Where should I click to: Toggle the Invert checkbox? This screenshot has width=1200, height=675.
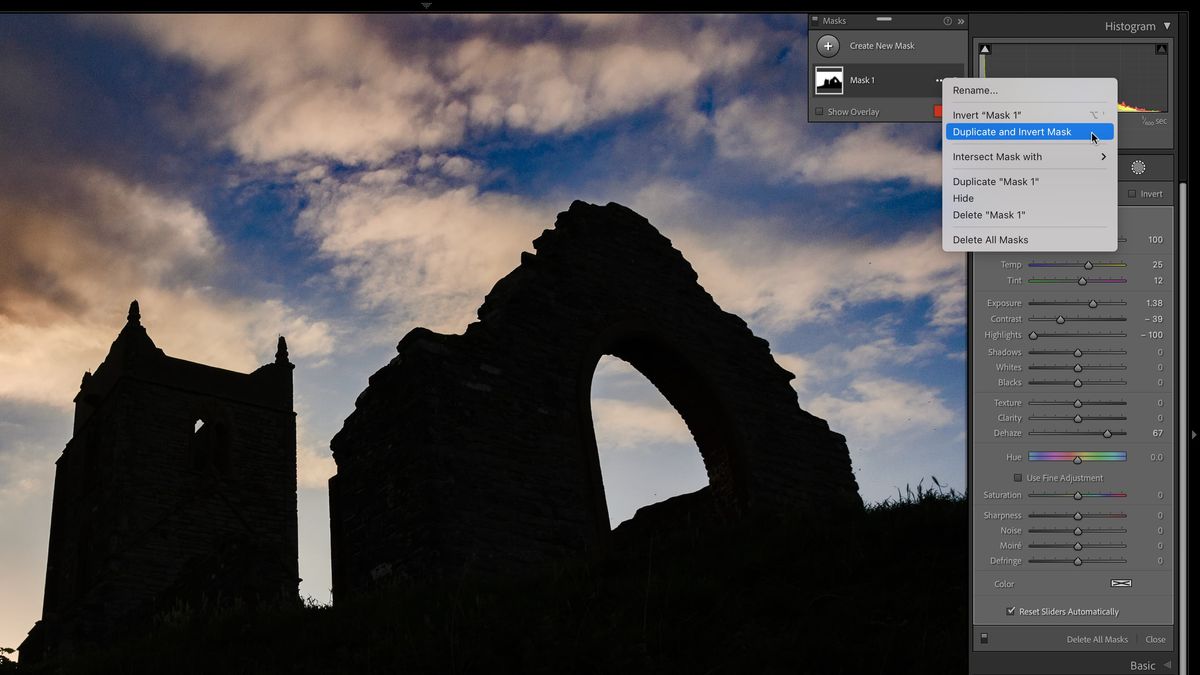coord(1132,194)
